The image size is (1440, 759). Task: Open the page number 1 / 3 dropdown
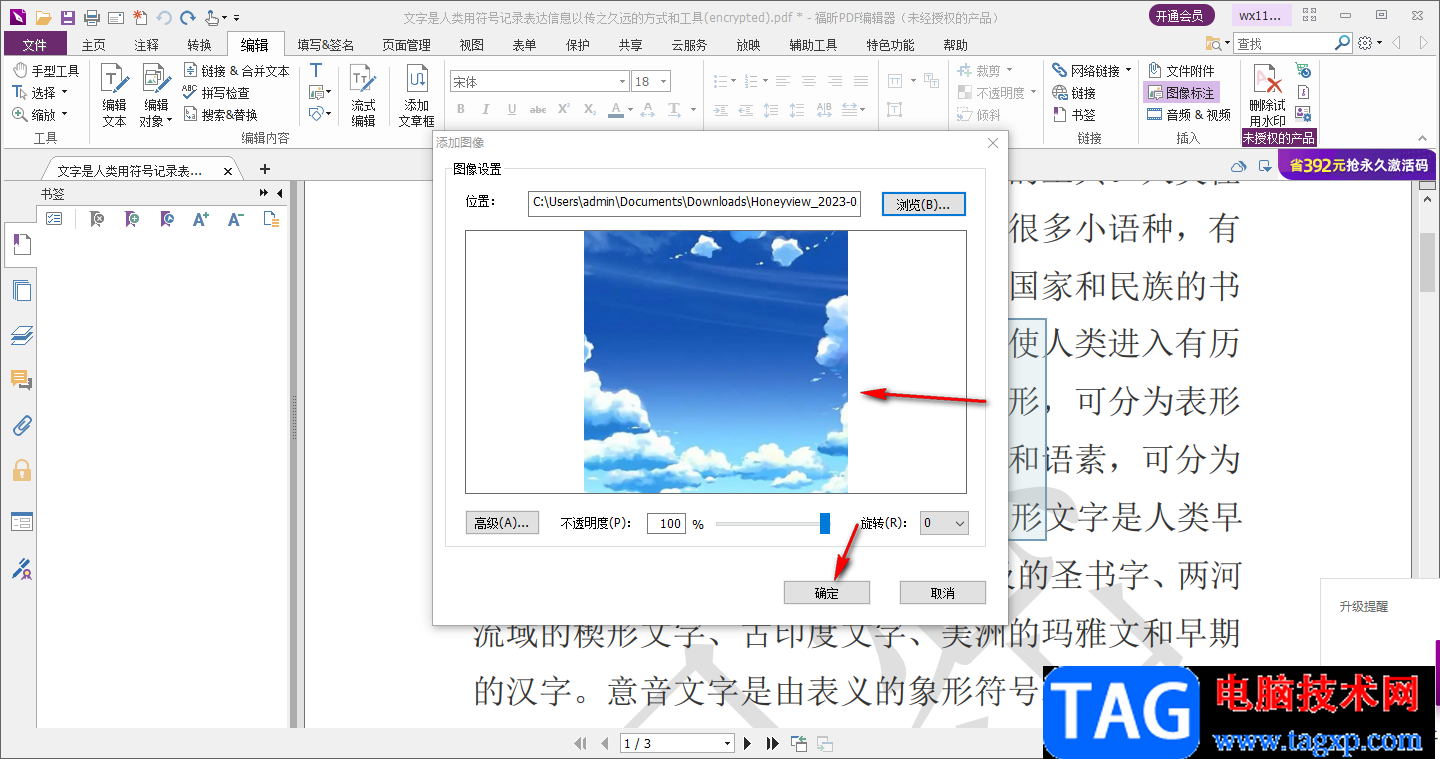click(x=727, y=743)
